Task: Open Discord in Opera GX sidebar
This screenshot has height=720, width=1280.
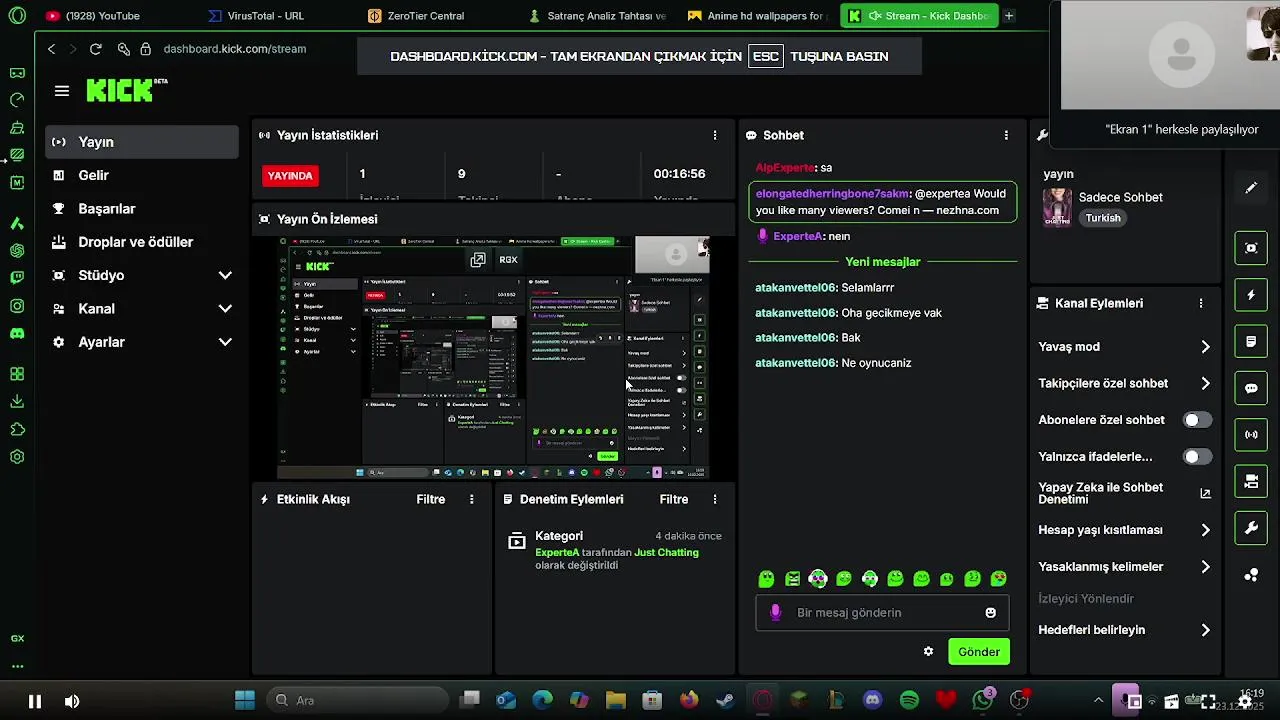Action: tap(17, 333)
